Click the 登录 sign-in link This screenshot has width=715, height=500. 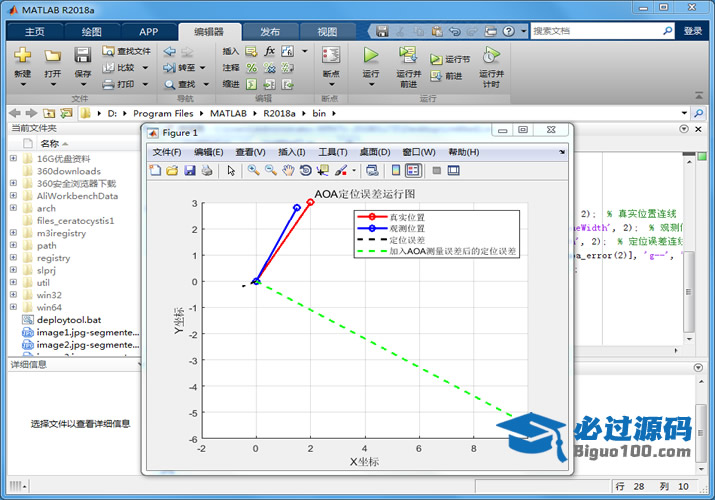coord(693,31)
